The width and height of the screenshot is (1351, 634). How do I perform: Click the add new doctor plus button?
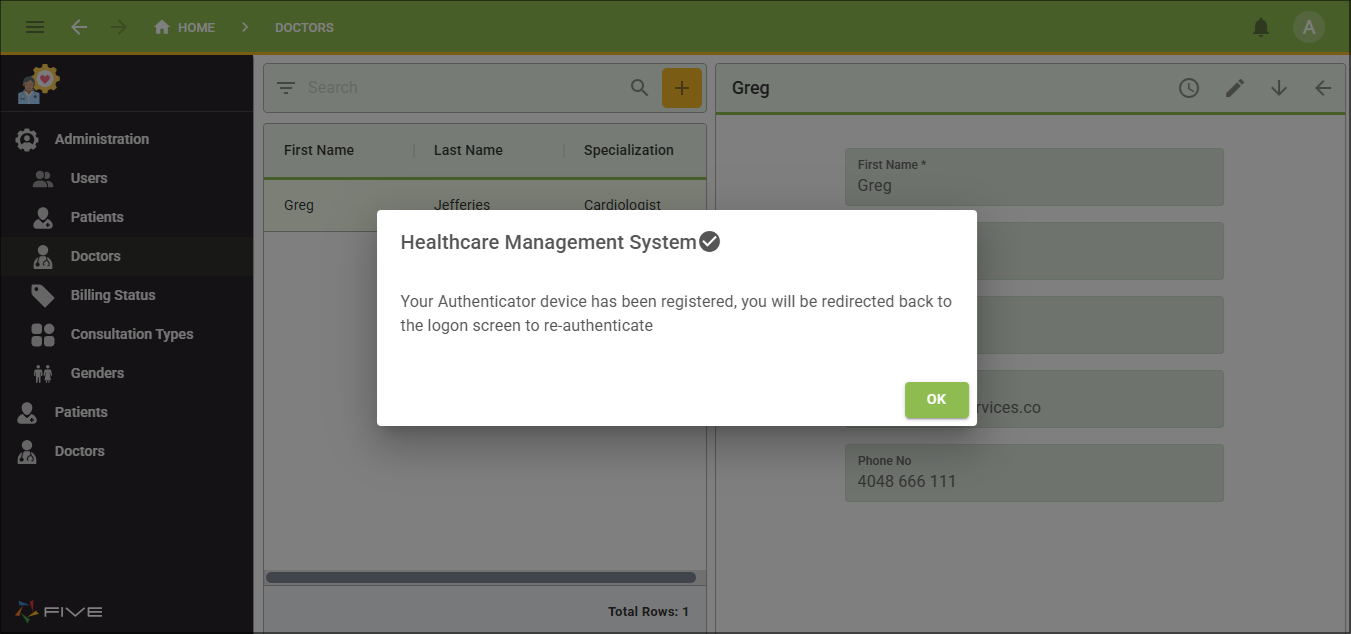tap(682, 87)
